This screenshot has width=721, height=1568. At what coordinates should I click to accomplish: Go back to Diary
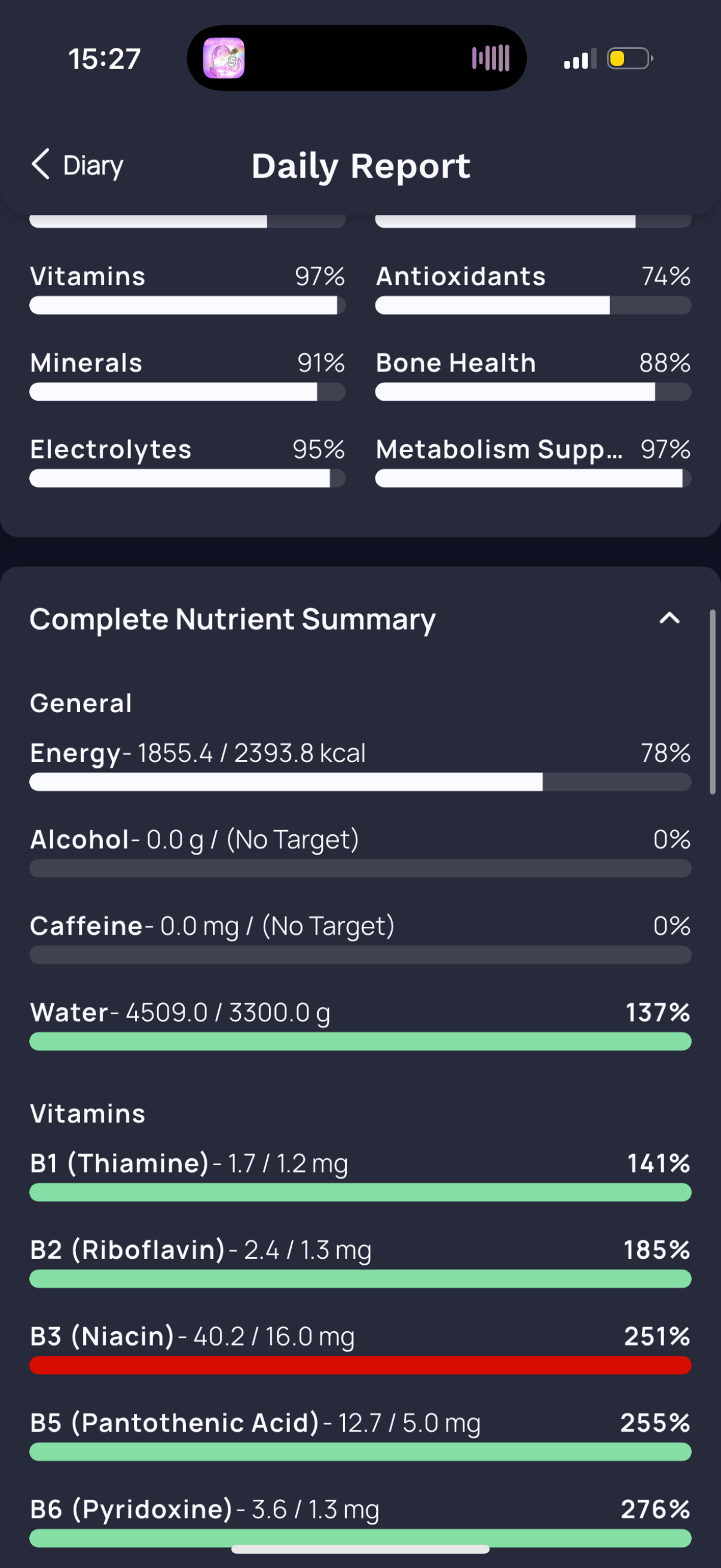[x=77, y=165]
